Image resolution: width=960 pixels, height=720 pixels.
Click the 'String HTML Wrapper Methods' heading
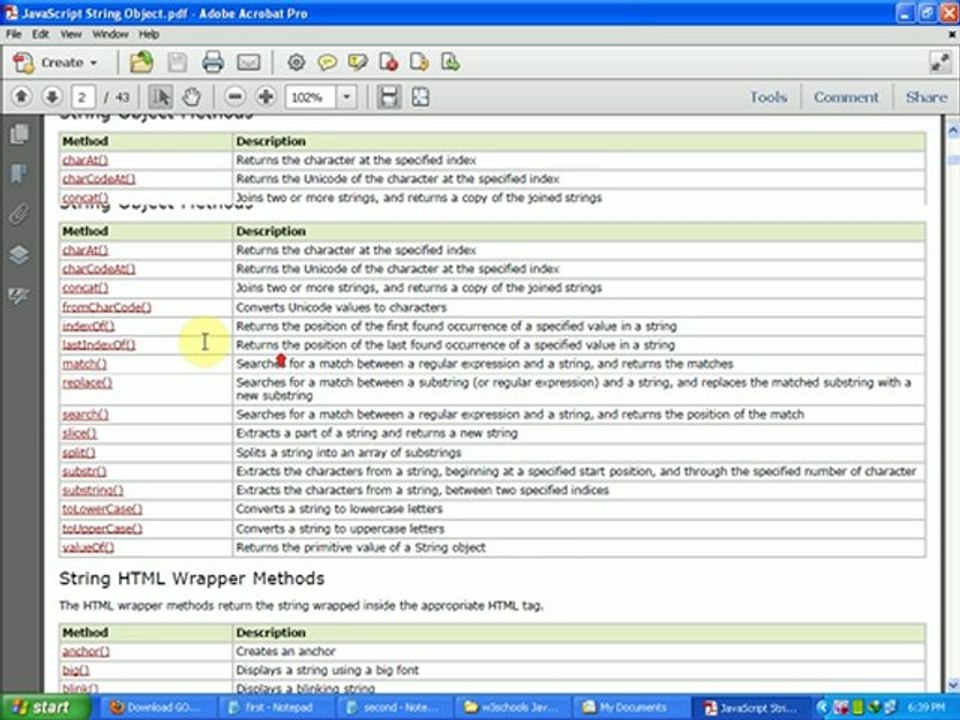point(192,579)
